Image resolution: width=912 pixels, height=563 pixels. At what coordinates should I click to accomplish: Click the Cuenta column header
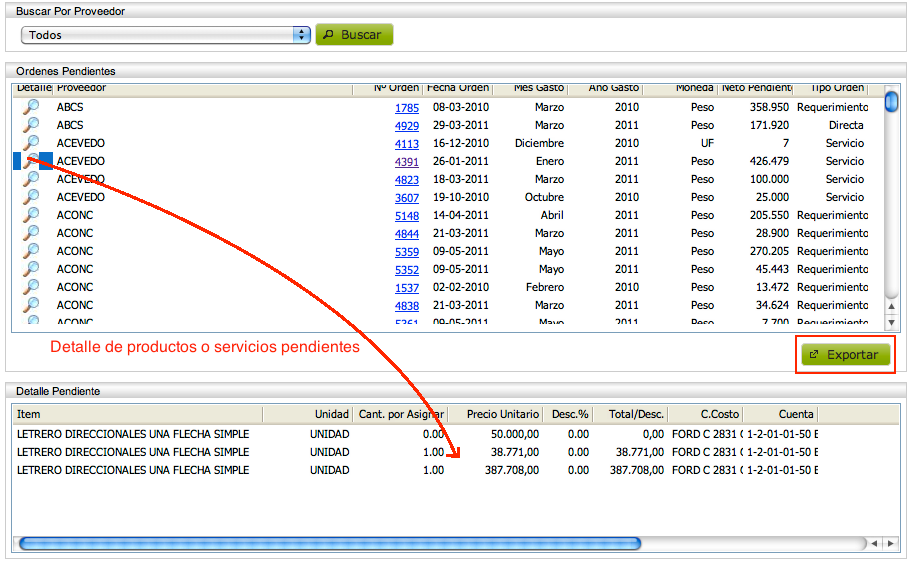[781, 414]
